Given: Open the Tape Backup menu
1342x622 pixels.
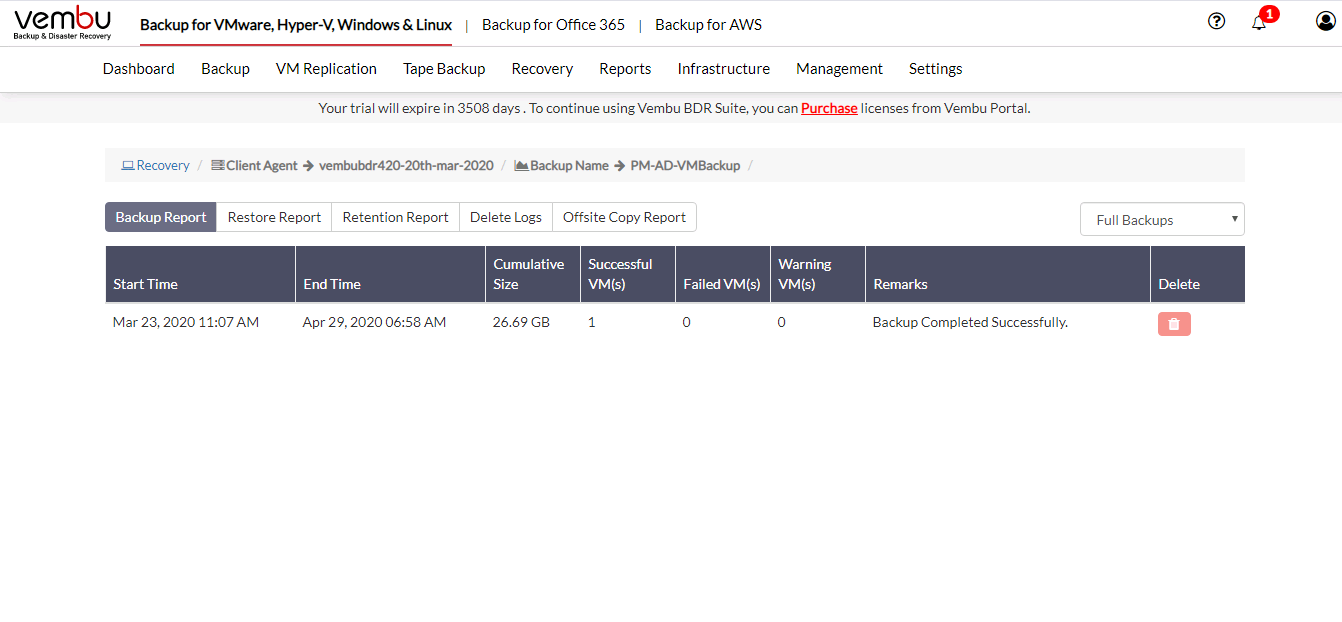Looking at the screenshot, I should click(x=444, y=69).
